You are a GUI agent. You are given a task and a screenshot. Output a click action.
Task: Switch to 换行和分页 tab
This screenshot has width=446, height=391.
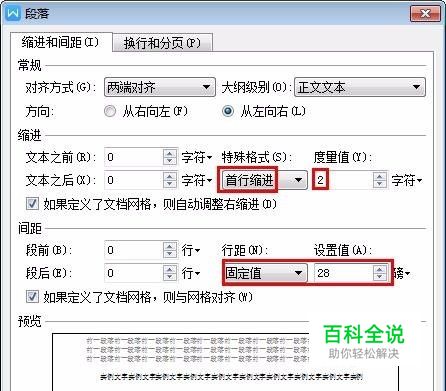tap(162, 43)
